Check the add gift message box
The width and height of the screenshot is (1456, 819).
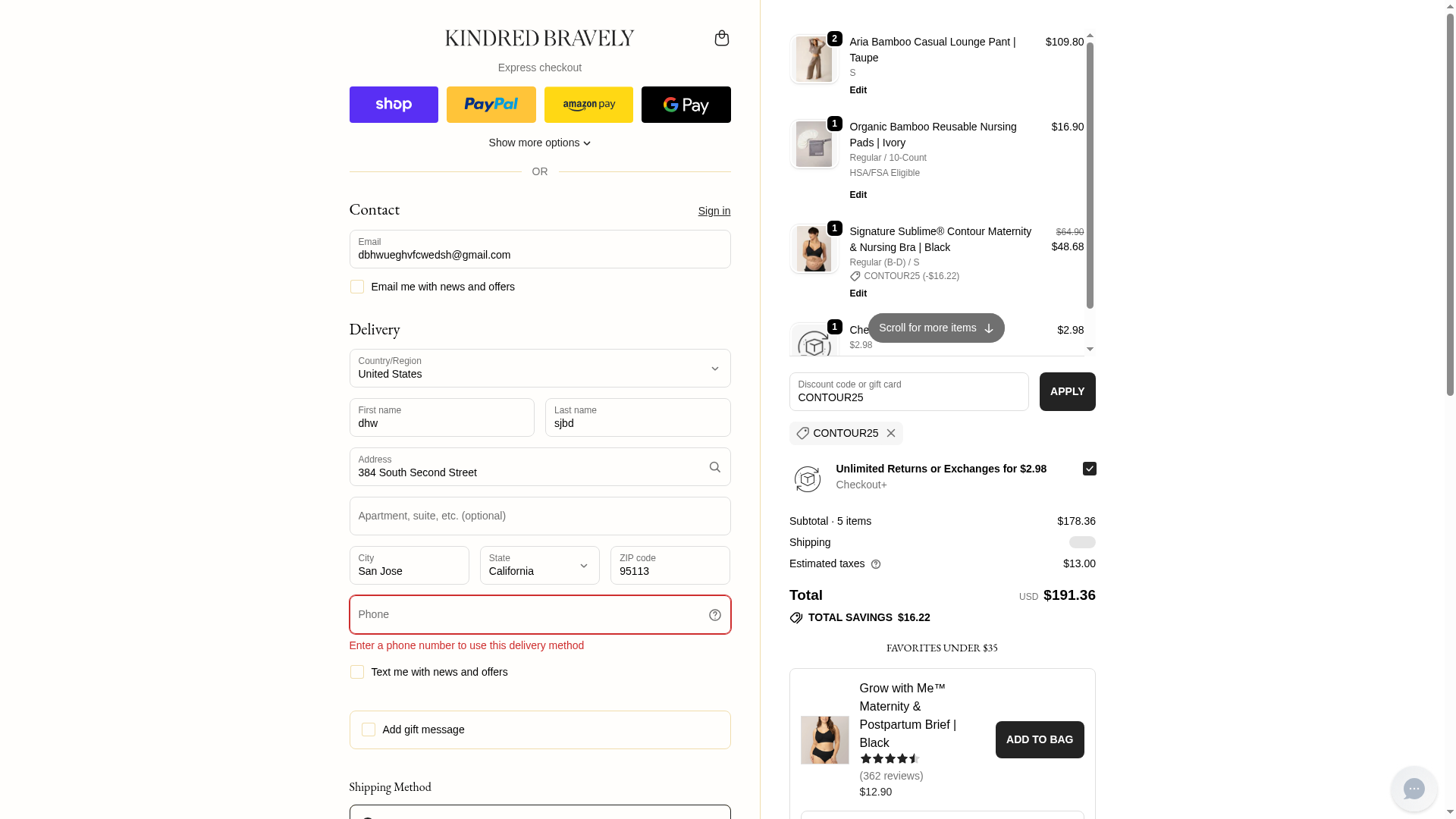369,730
